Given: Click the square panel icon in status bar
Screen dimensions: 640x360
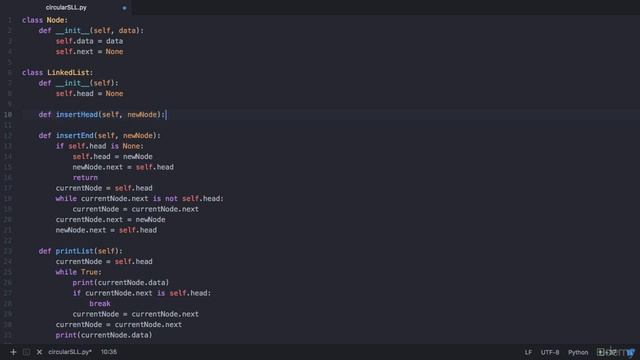Looking at the screenshot, I should [26, 352].
